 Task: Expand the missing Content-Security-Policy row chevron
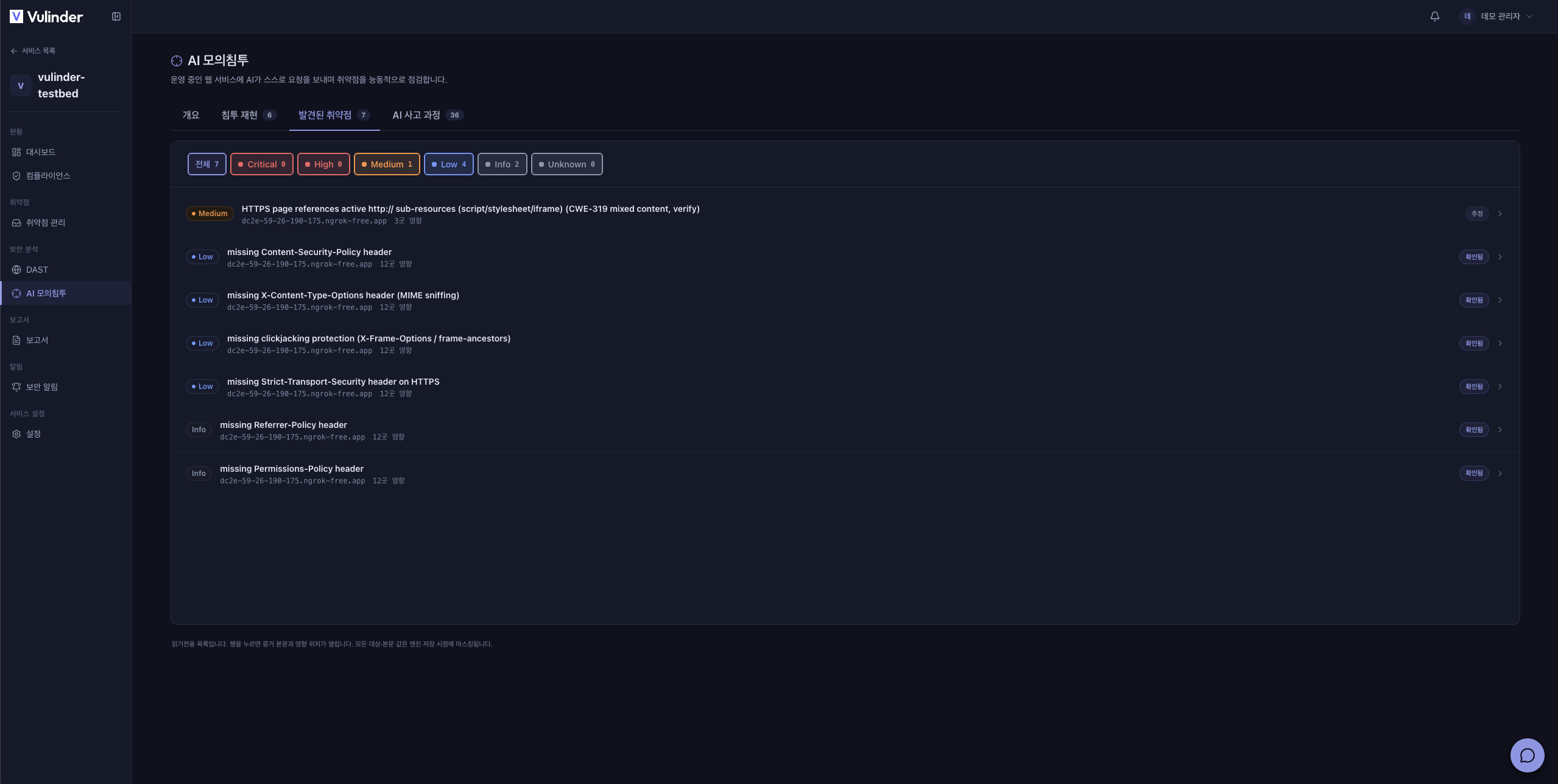(1500, 257)
